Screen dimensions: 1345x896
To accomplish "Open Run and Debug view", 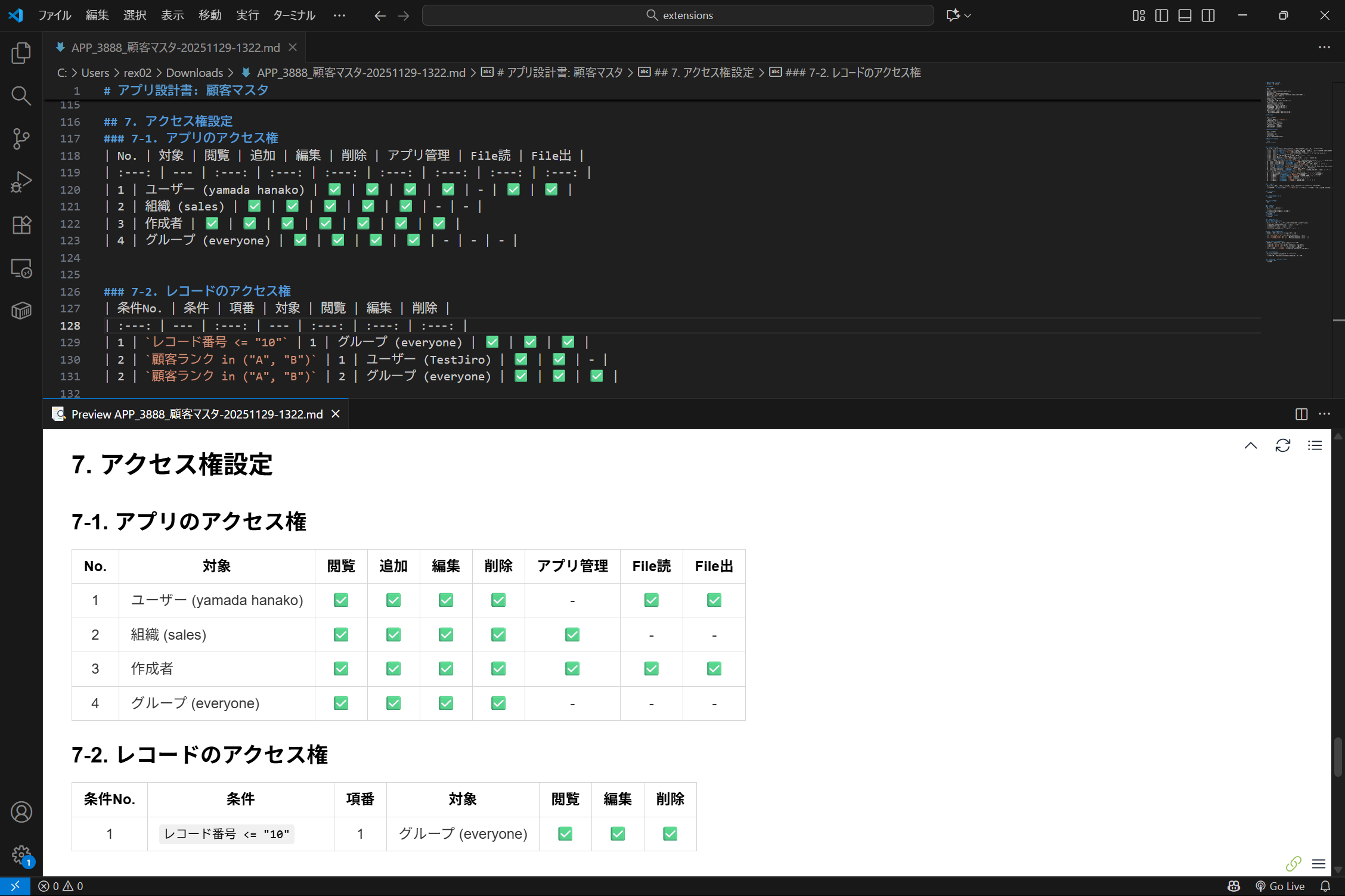I will [21, 182].
